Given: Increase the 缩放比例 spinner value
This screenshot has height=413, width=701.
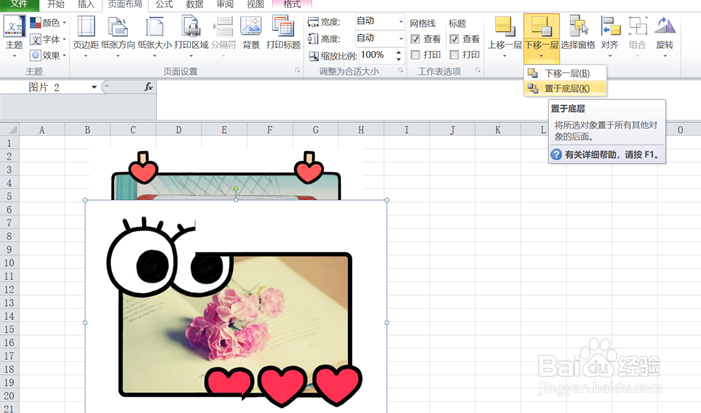Looking at the screenshot, I should click(399, 53).
